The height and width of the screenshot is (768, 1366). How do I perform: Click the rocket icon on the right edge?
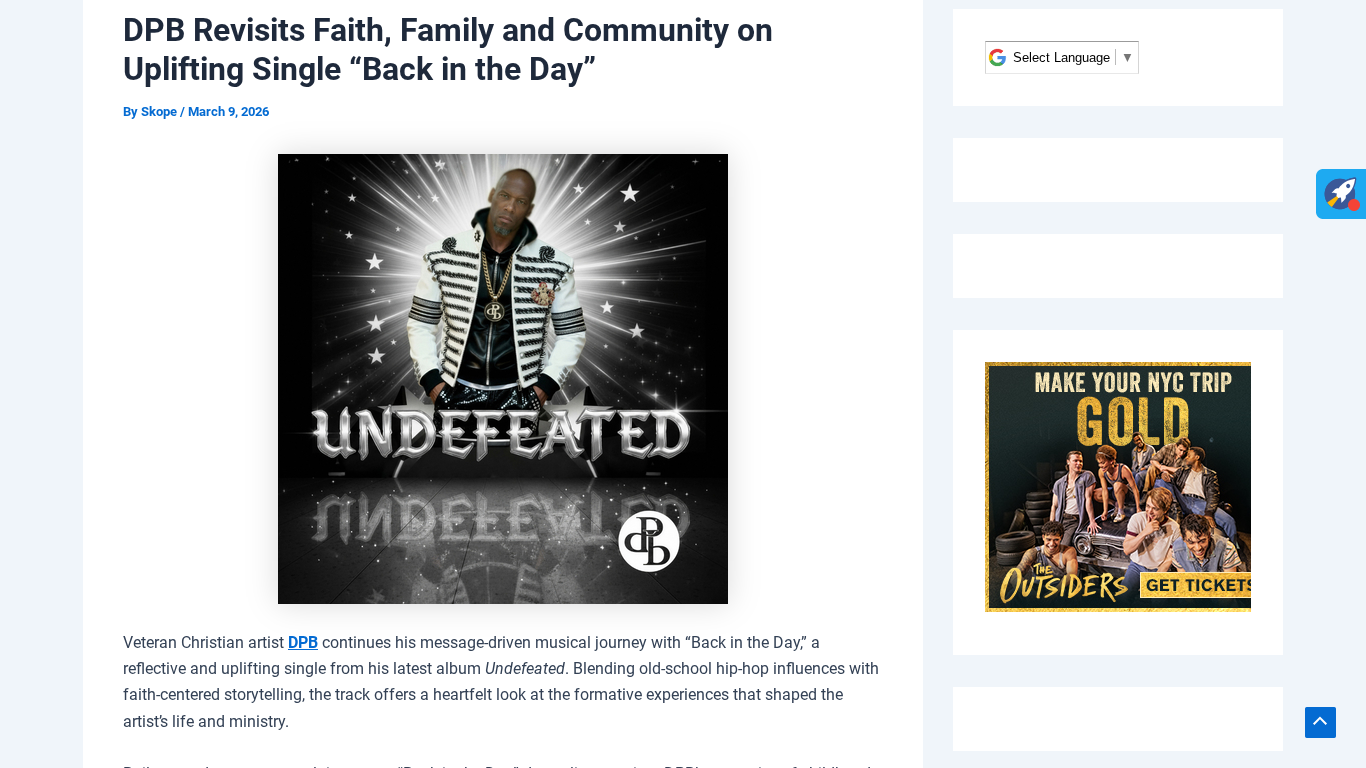point(1340,193)
